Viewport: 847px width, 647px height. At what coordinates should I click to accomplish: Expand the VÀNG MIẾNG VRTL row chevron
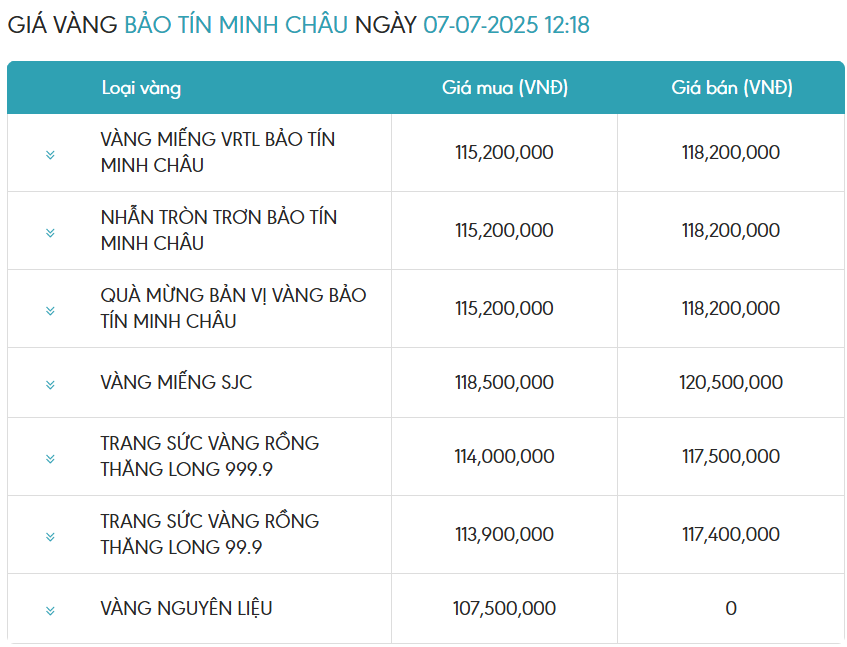tap(50, 155)
